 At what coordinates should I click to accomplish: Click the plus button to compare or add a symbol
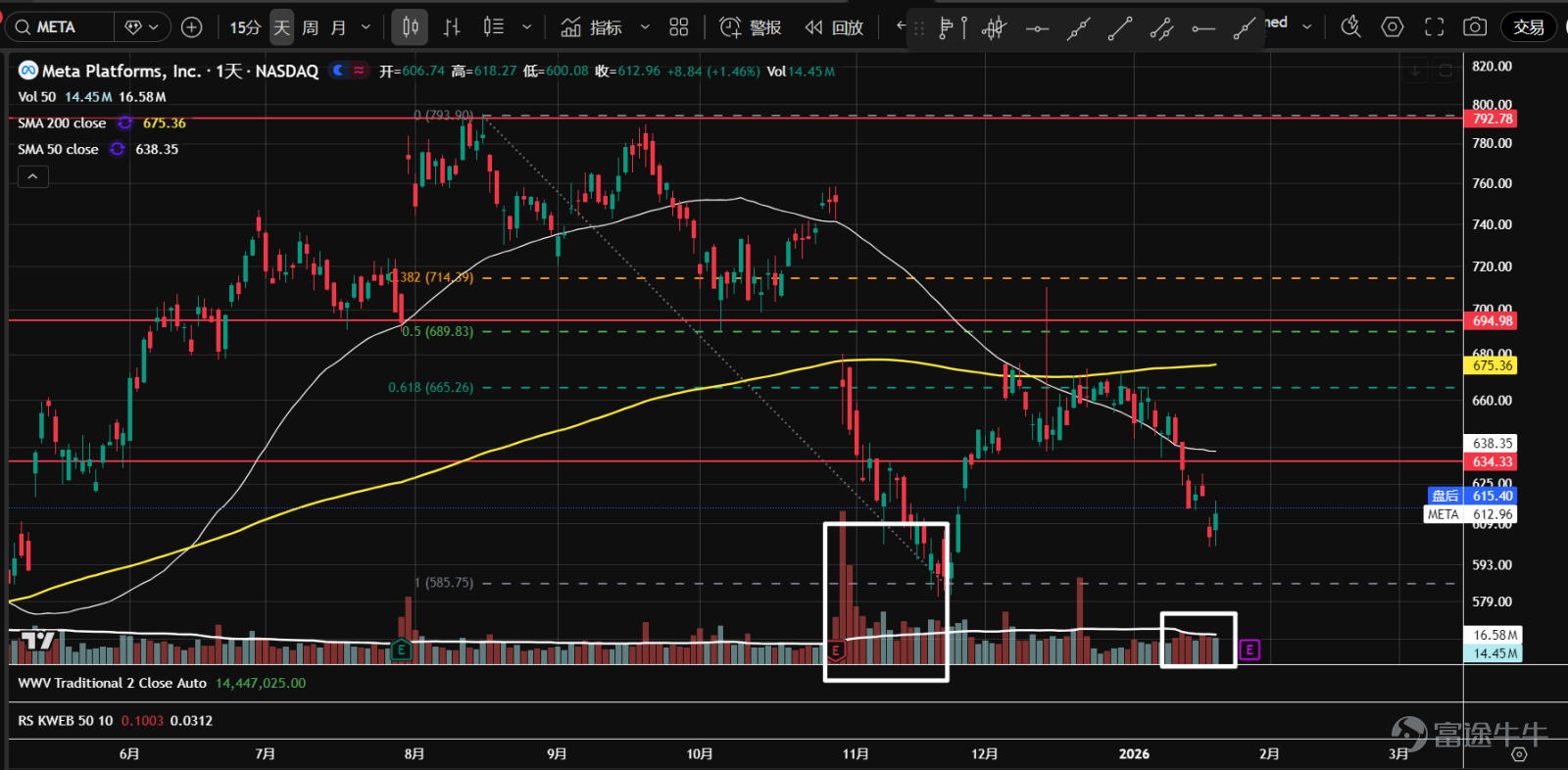point(192,27)
